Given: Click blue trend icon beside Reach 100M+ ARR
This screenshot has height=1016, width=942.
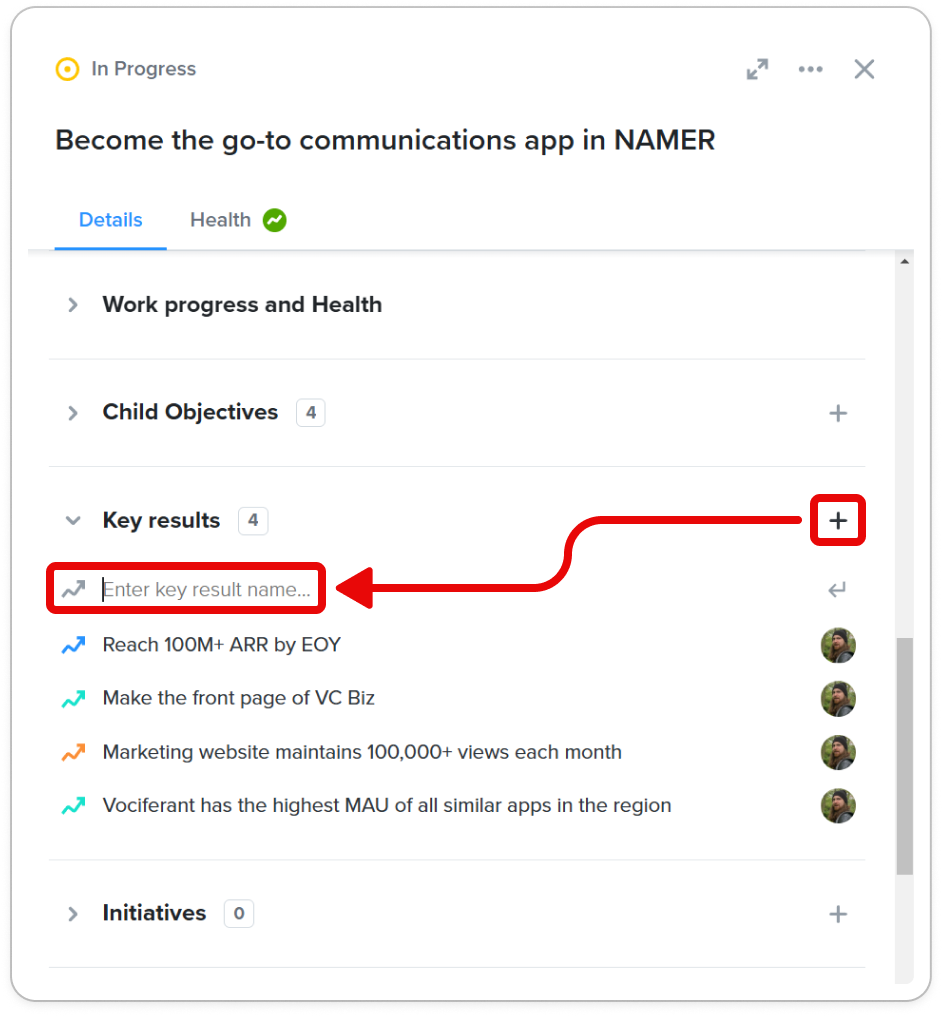Looking at the screenshot, I should pyautogui.click(x=73, y=645).
